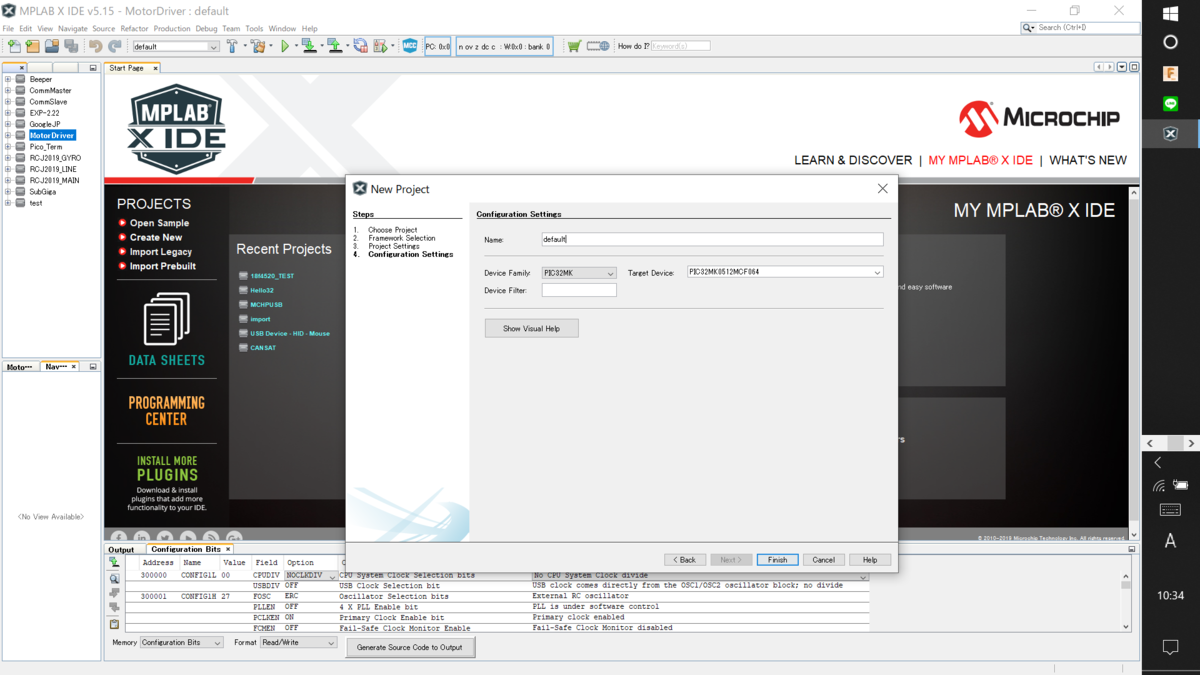Click the Read Device Memory icon
The height and width of the screenshot is (675, 1200).
(x=335, y=46)
